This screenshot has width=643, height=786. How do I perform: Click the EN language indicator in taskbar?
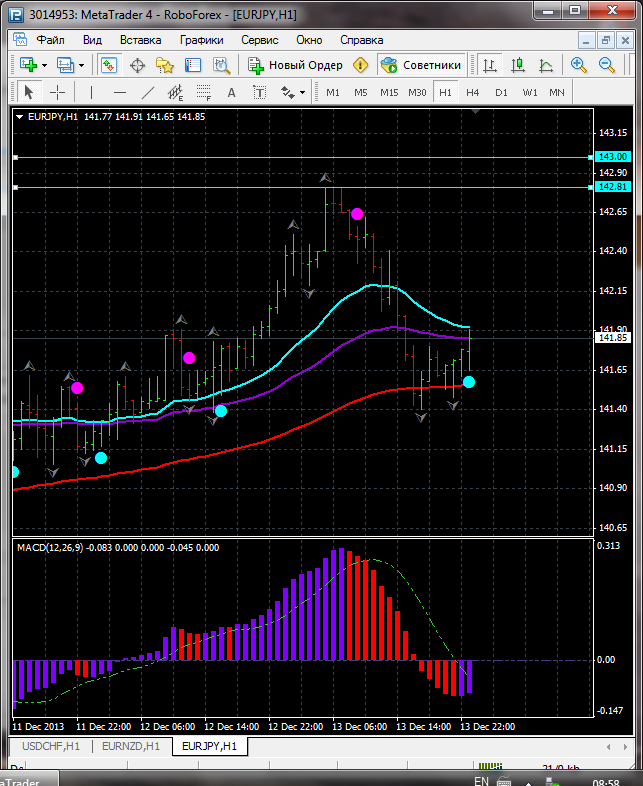click(x=481, y=781)
